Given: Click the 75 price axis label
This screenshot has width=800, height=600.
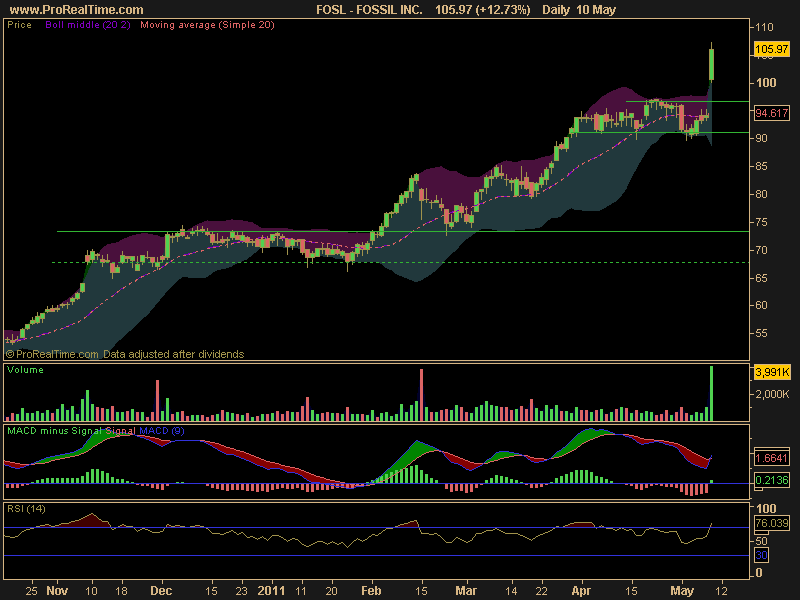Looking at the screenshot, I should 761,222.
